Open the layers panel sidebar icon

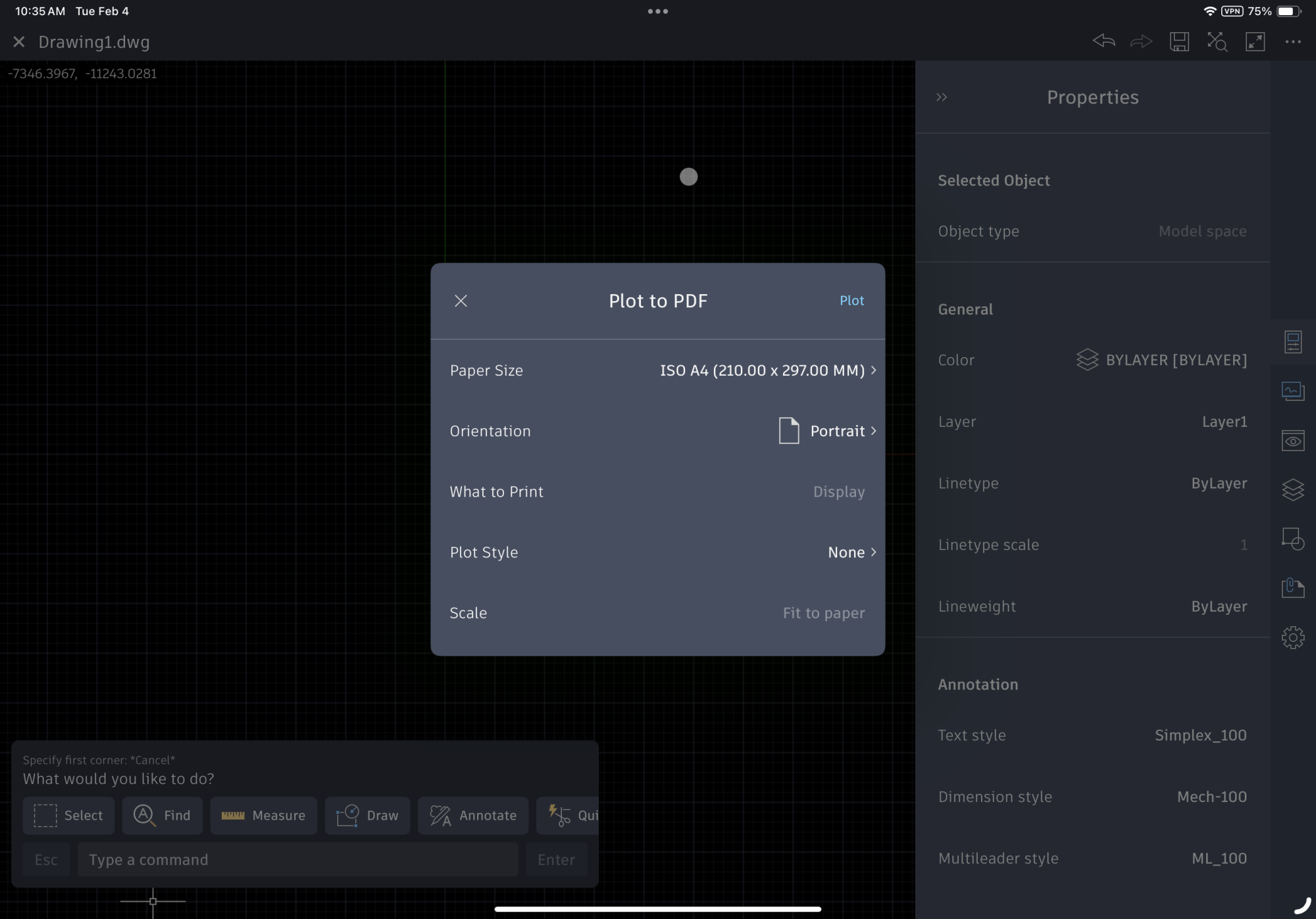[x=1292, y=489]
